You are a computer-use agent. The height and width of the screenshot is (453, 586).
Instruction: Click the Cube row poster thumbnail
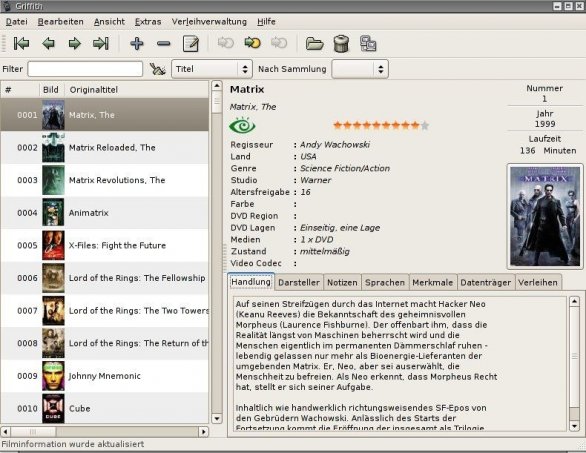click(x=53, y=408)
